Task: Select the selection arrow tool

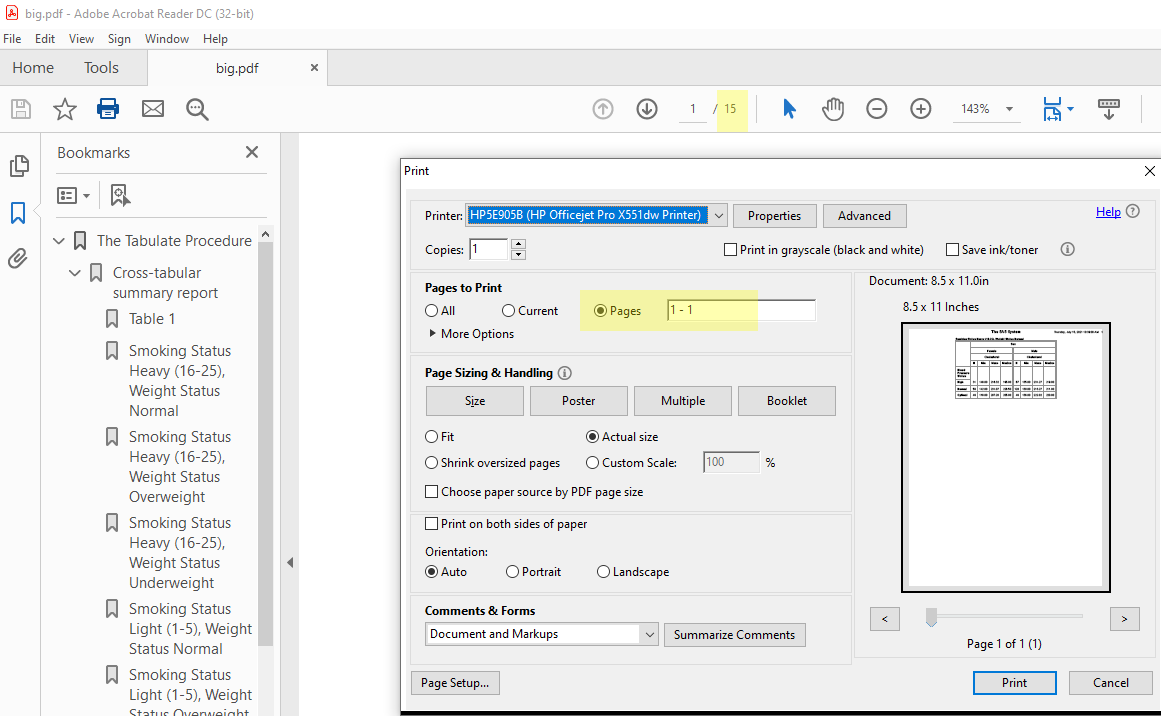Action: (x=789, y=109)
